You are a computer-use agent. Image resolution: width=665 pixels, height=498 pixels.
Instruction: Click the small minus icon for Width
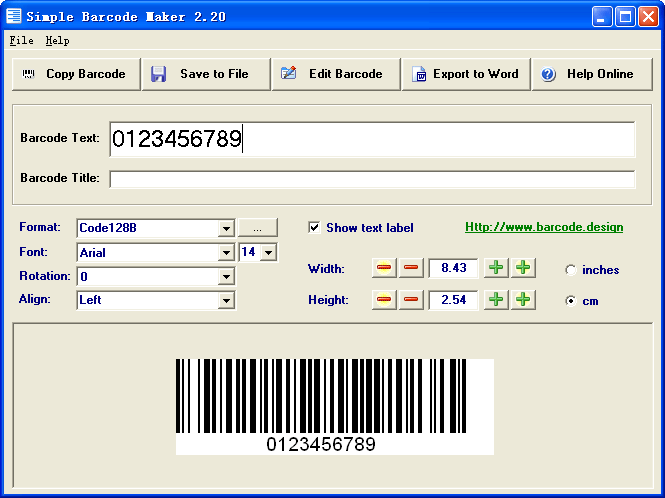pos(411,268)
